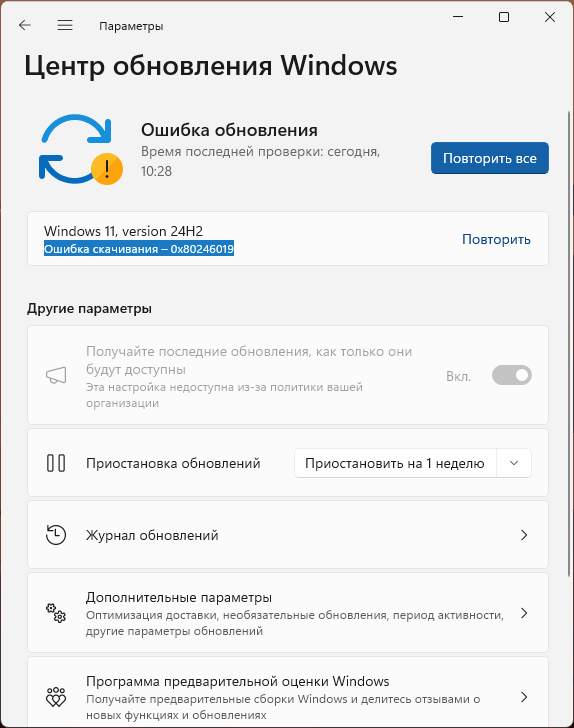Image resolution: width=574 pixels, height=728 pixels.
Task: Click the pause updates icon
Action: 56,463
